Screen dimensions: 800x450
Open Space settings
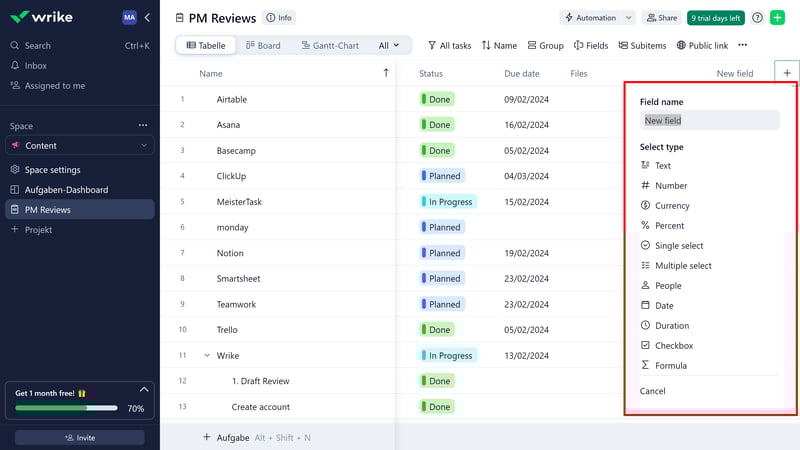(52, 169)
